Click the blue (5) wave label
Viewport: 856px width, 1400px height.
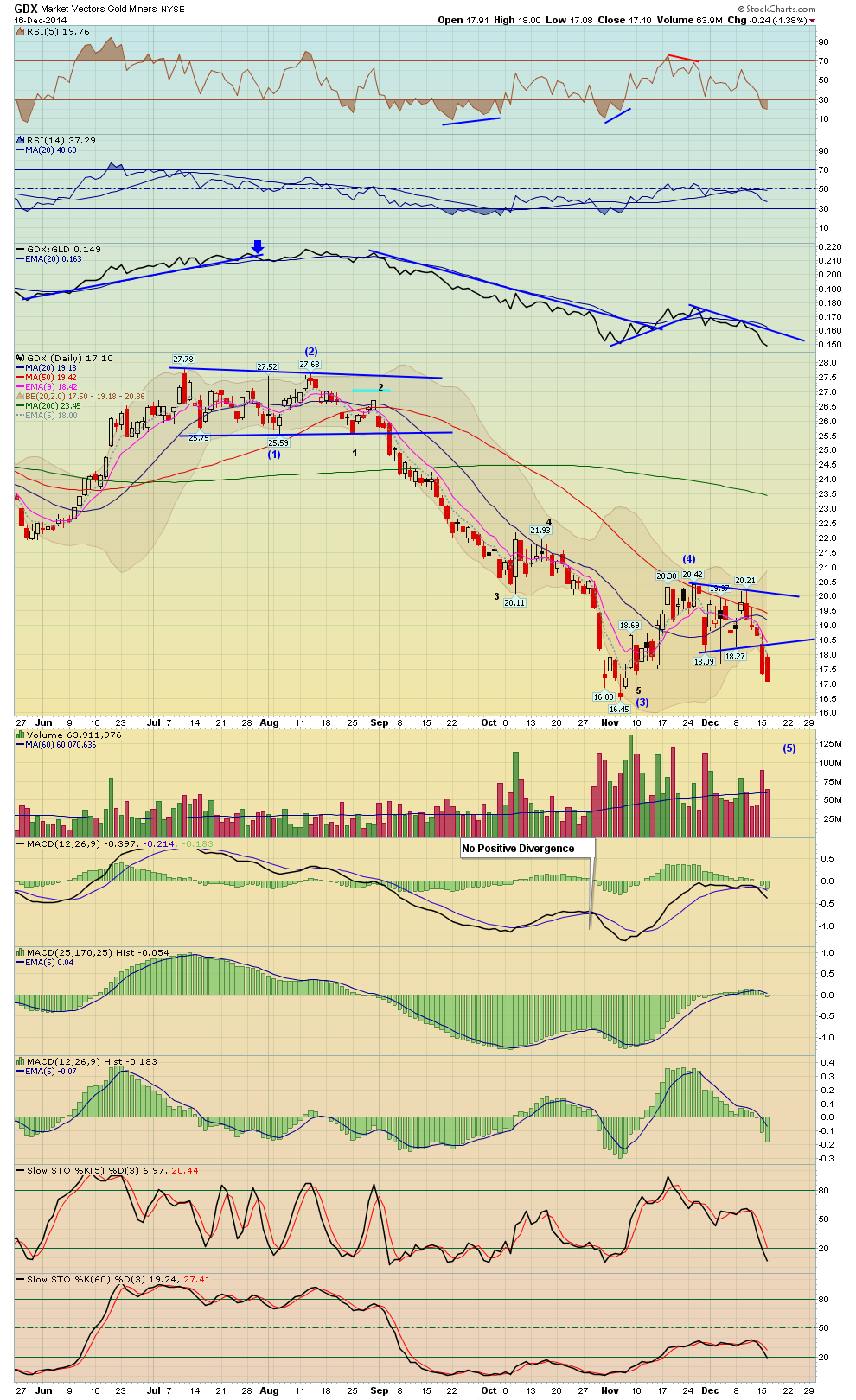click(789, 748)
